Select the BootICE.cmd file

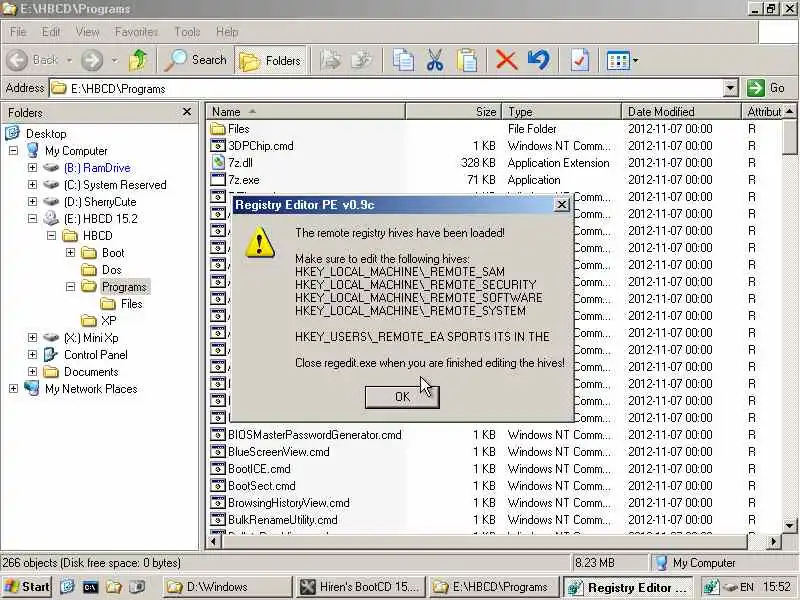pos(259,469)
